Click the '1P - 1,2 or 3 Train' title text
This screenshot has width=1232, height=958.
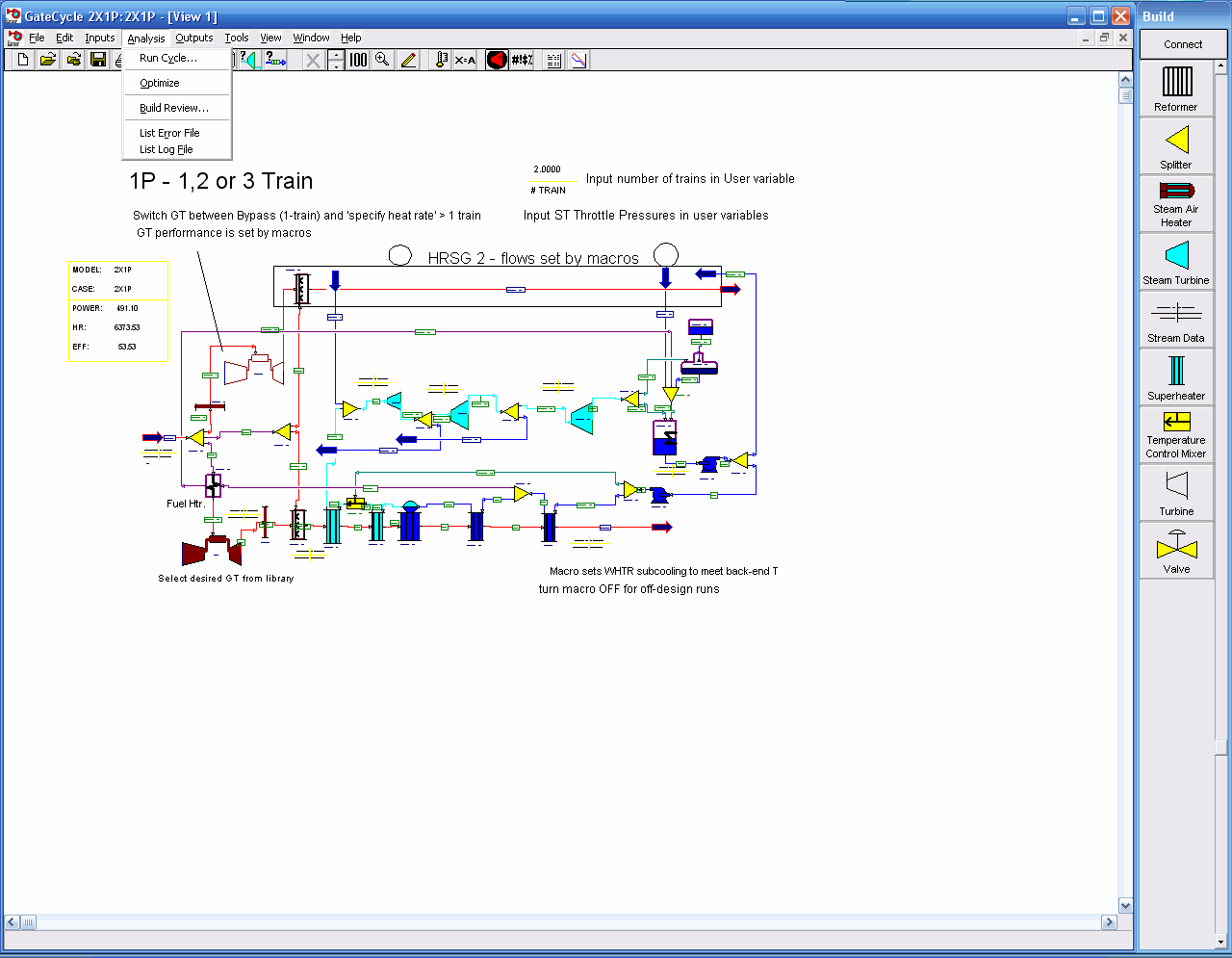(221, 181)
